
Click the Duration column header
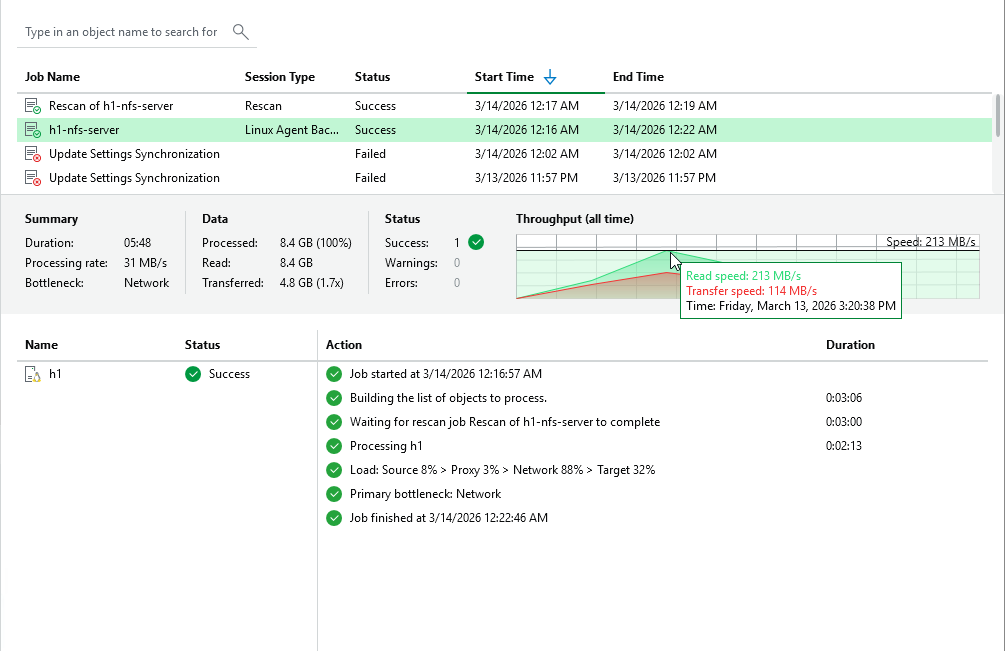pos(850,345)
